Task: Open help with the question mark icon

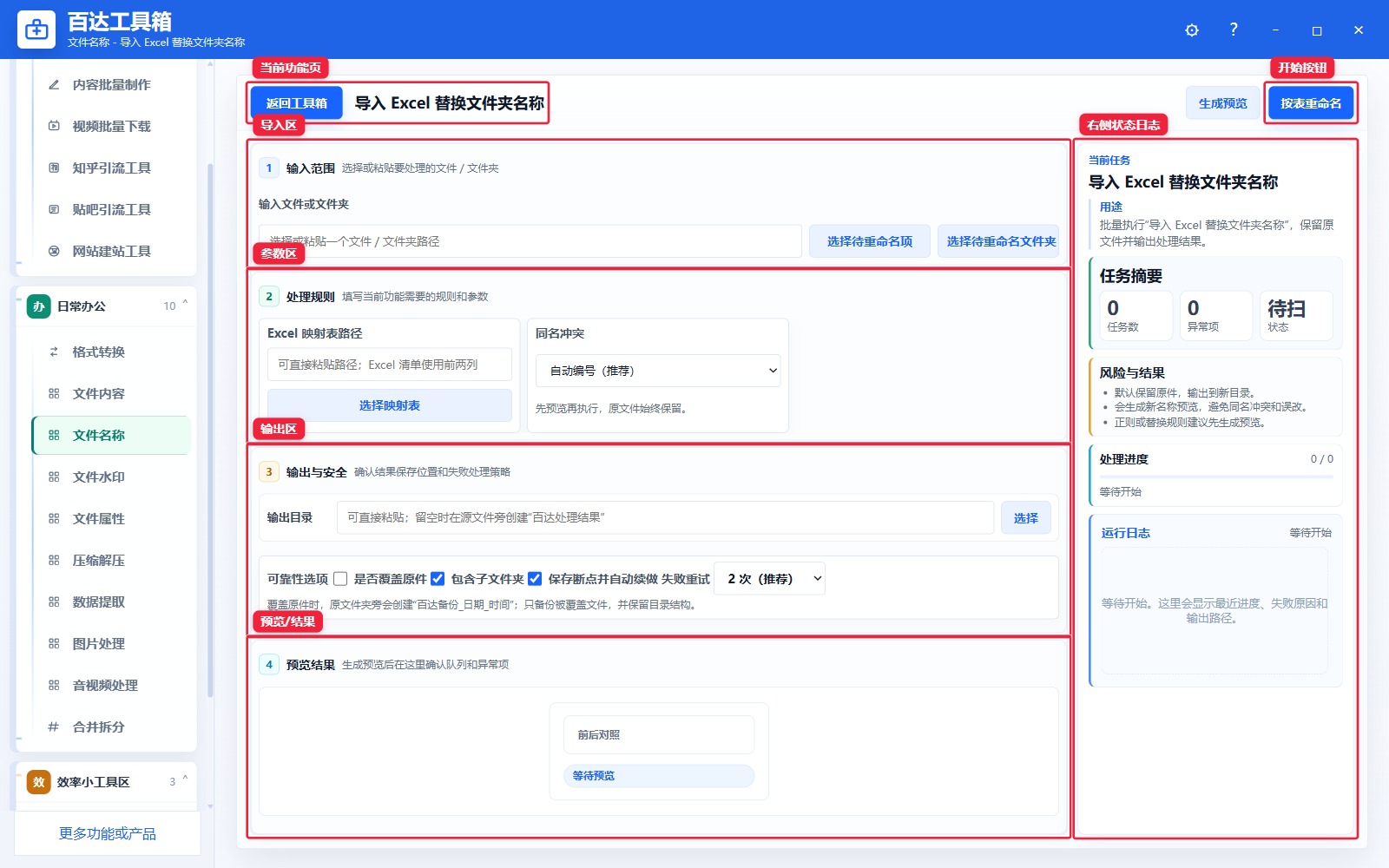Action: pos(1234,30)
